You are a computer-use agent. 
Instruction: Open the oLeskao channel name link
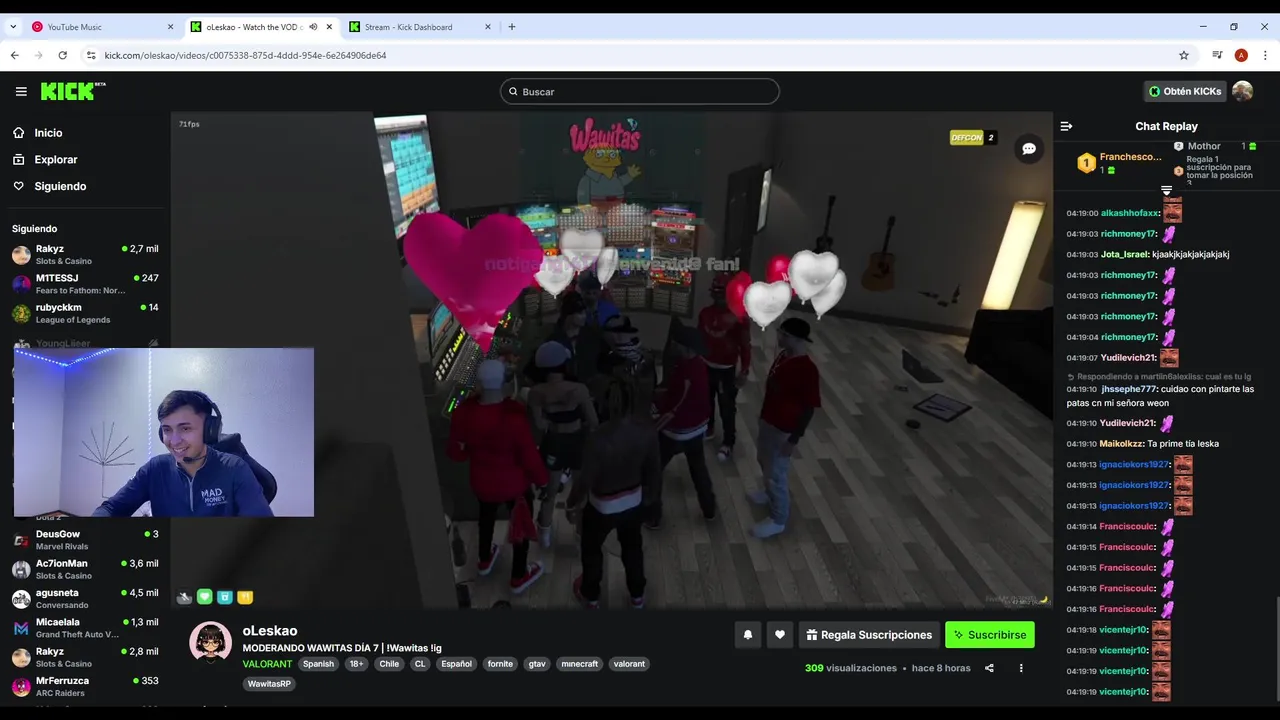tap(270, 631)
